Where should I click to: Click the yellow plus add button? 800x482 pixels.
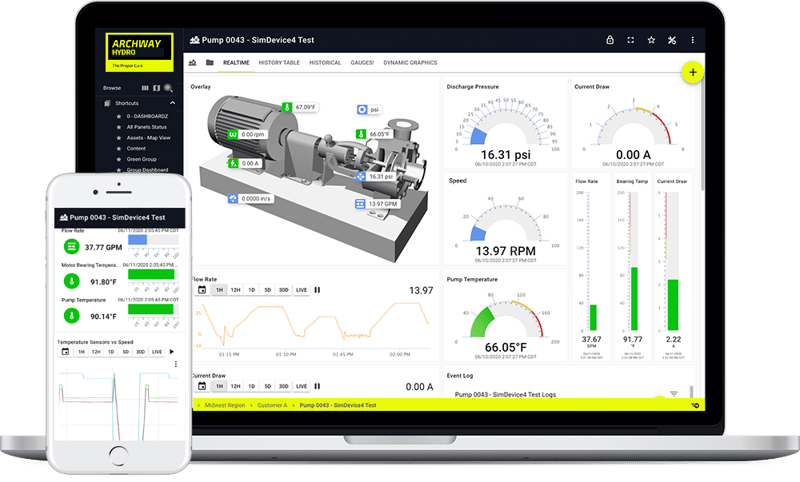pyautogui.click(x=691, y=73)
